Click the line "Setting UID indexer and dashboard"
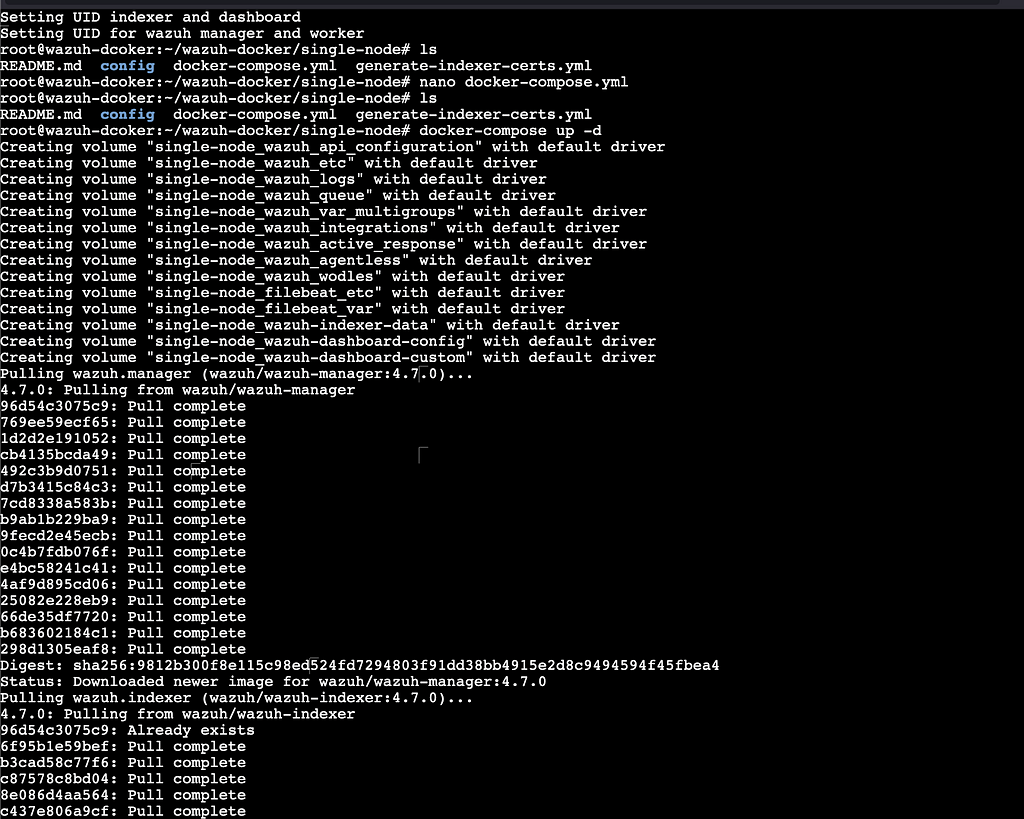This screenshot has height=819, width=1024. click(x=150, y=17)
